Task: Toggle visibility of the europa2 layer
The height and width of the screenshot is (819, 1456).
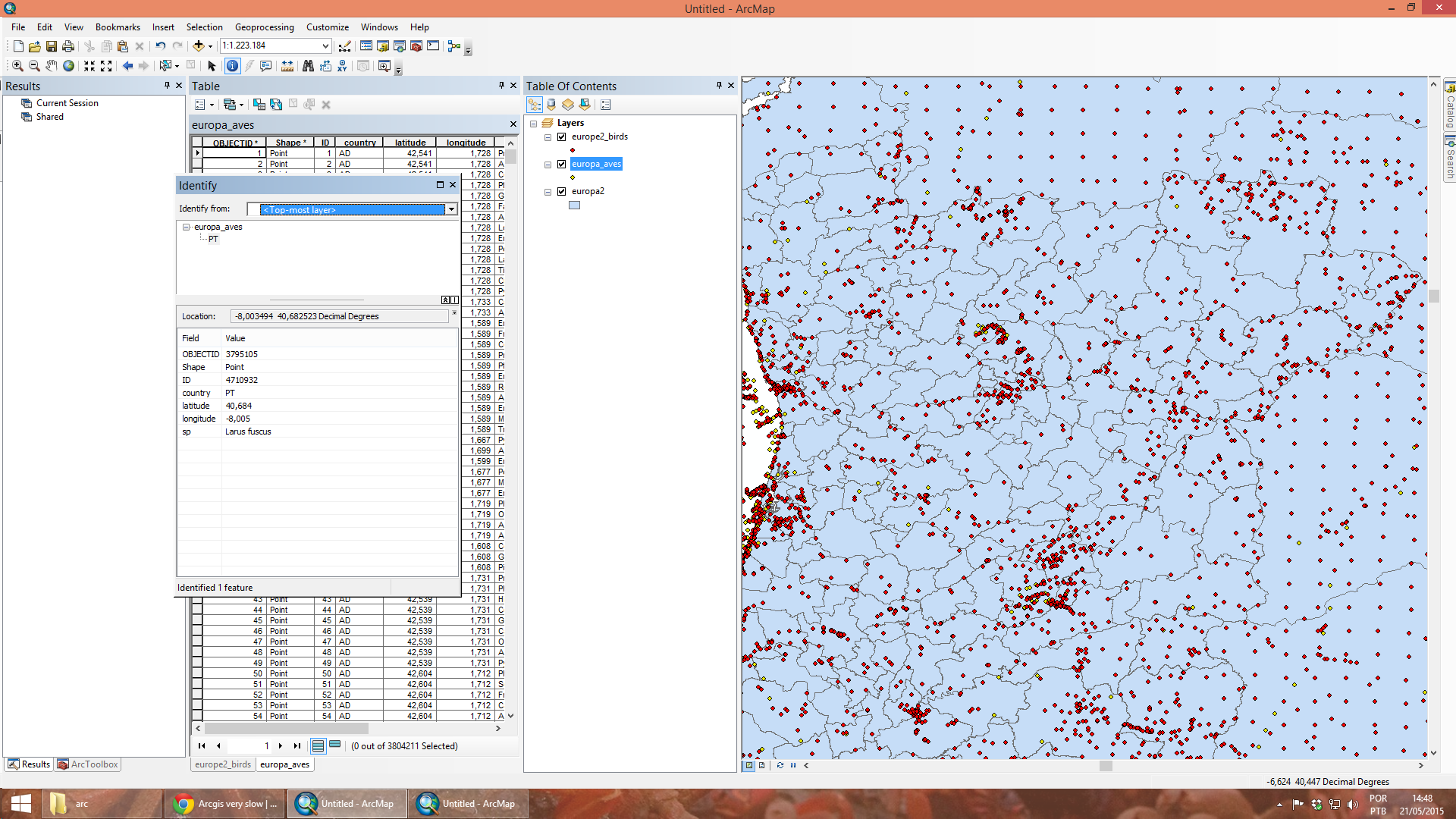Action: coord(561,191)
